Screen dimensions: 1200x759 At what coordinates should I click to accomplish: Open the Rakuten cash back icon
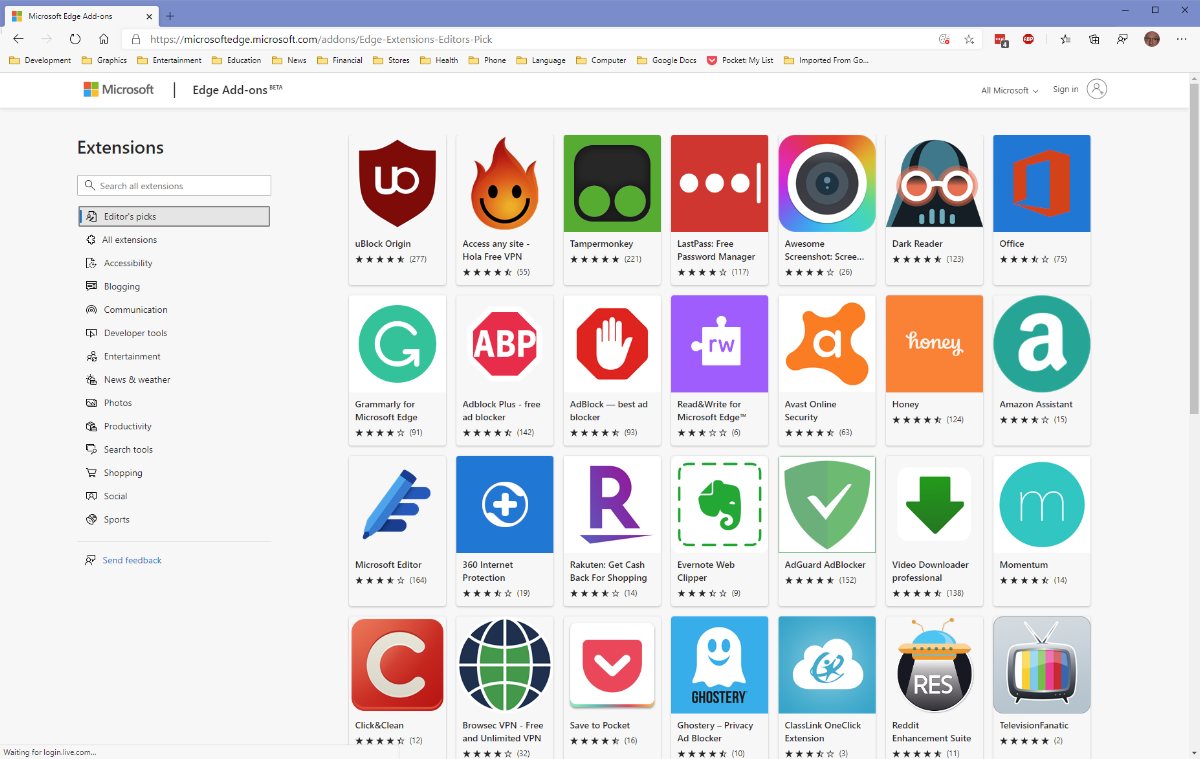(612, 505)
